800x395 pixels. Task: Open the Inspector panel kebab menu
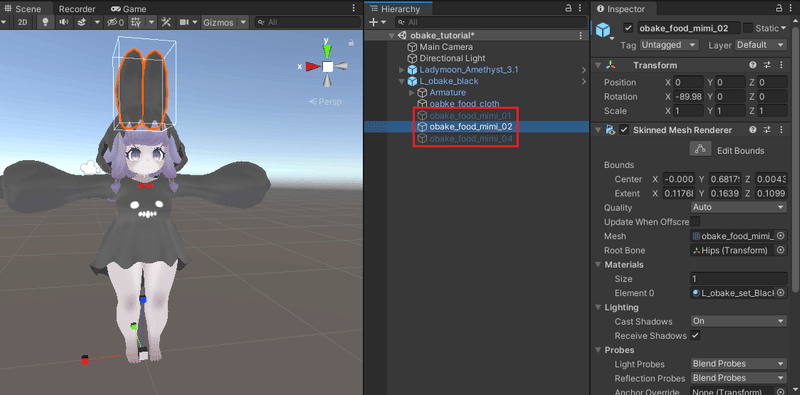[x=791, y=9]
